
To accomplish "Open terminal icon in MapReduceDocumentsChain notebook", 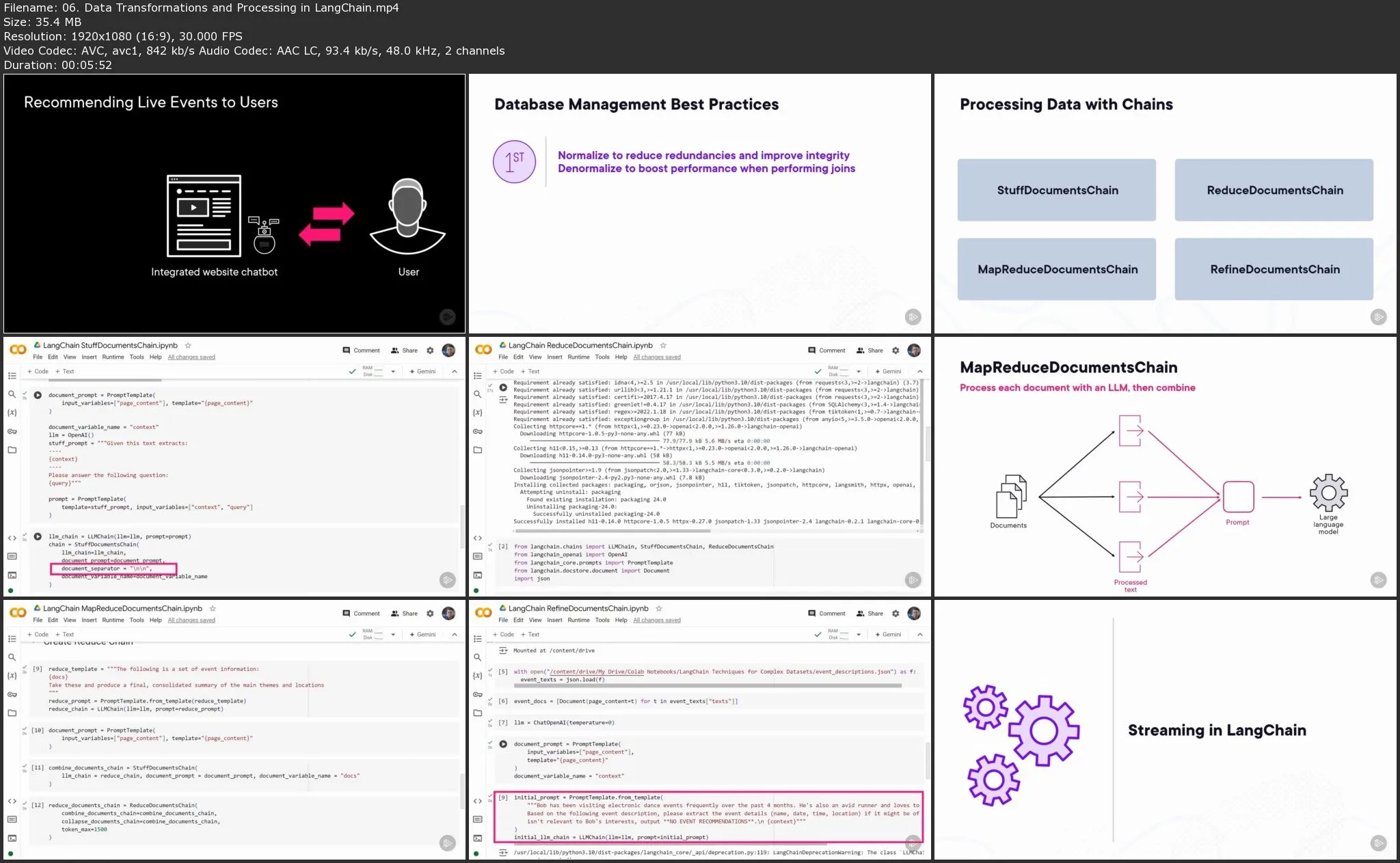I will pyautogui.click(x=12, y=838).
